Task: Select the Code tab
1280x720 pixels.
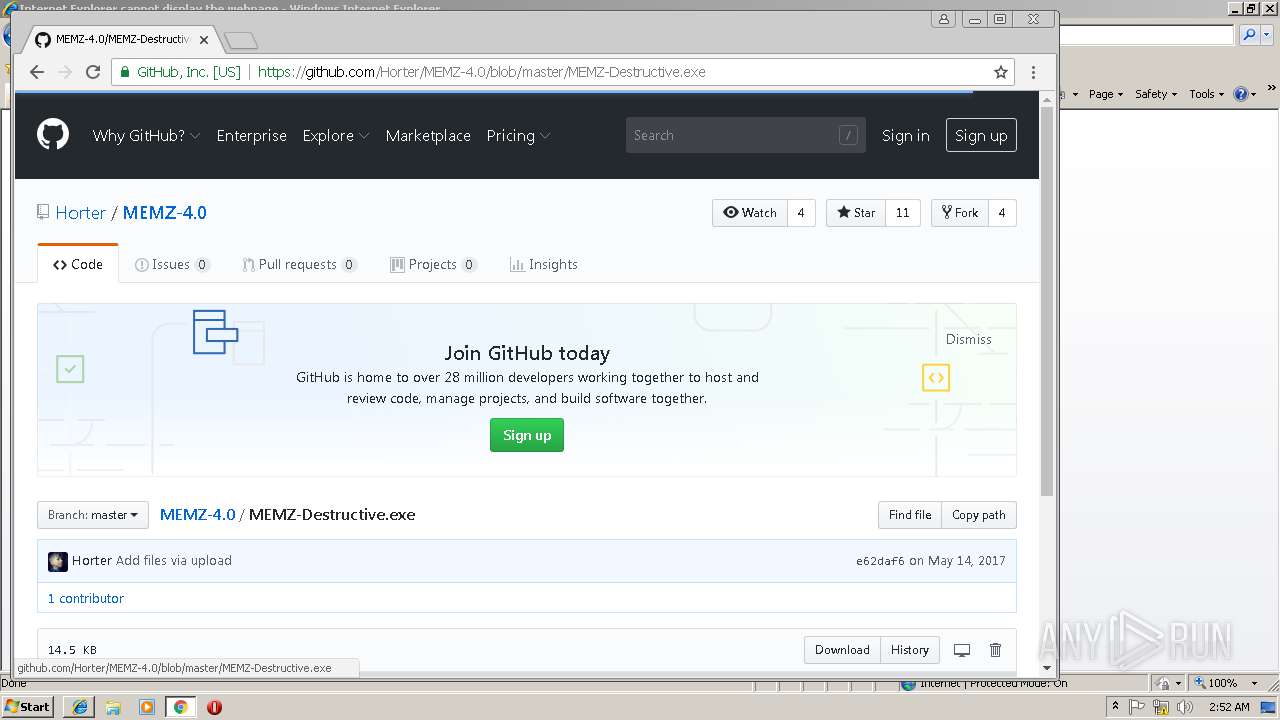Action: (78, 264)
